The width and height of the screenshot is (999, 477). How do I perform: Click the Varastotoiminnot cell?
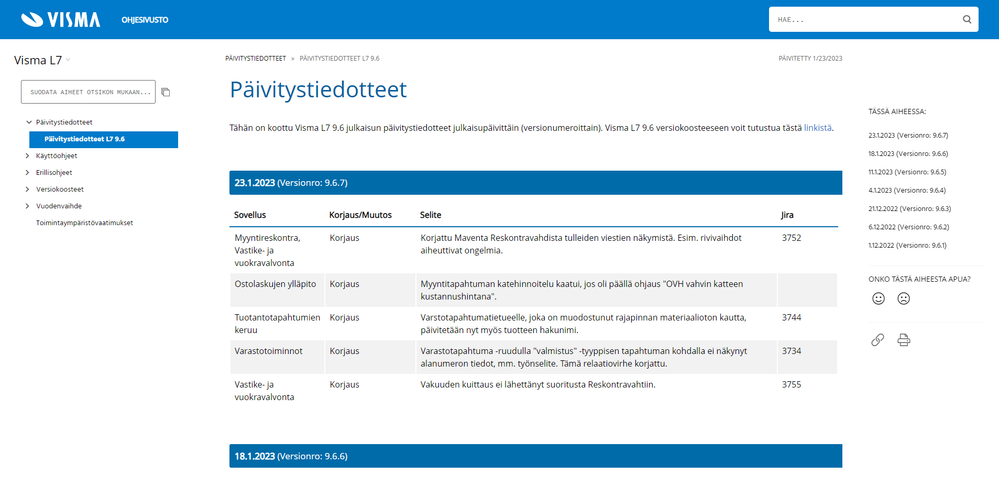tap(277, 357)
